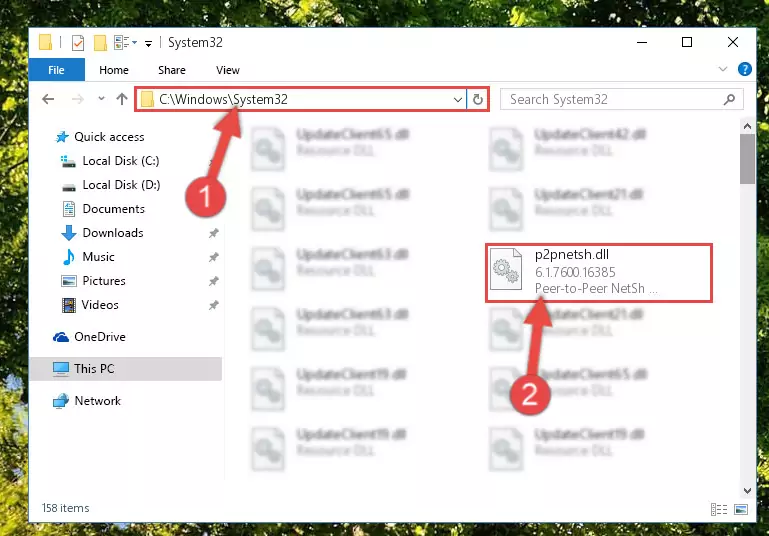Screen dimensions: 769x536
Task: Click the vertical scrollbar thumb
Action: click(x=747, y=159)
